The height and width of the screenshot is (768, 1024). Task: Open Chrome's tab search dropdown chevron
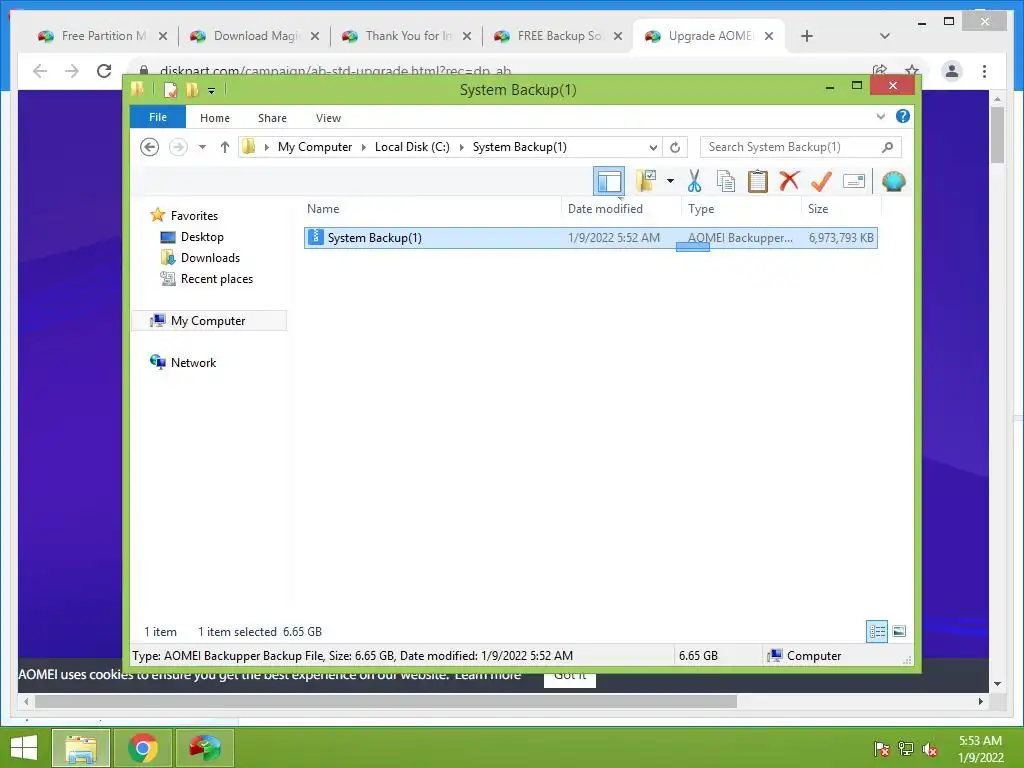(x=884, y=36)
